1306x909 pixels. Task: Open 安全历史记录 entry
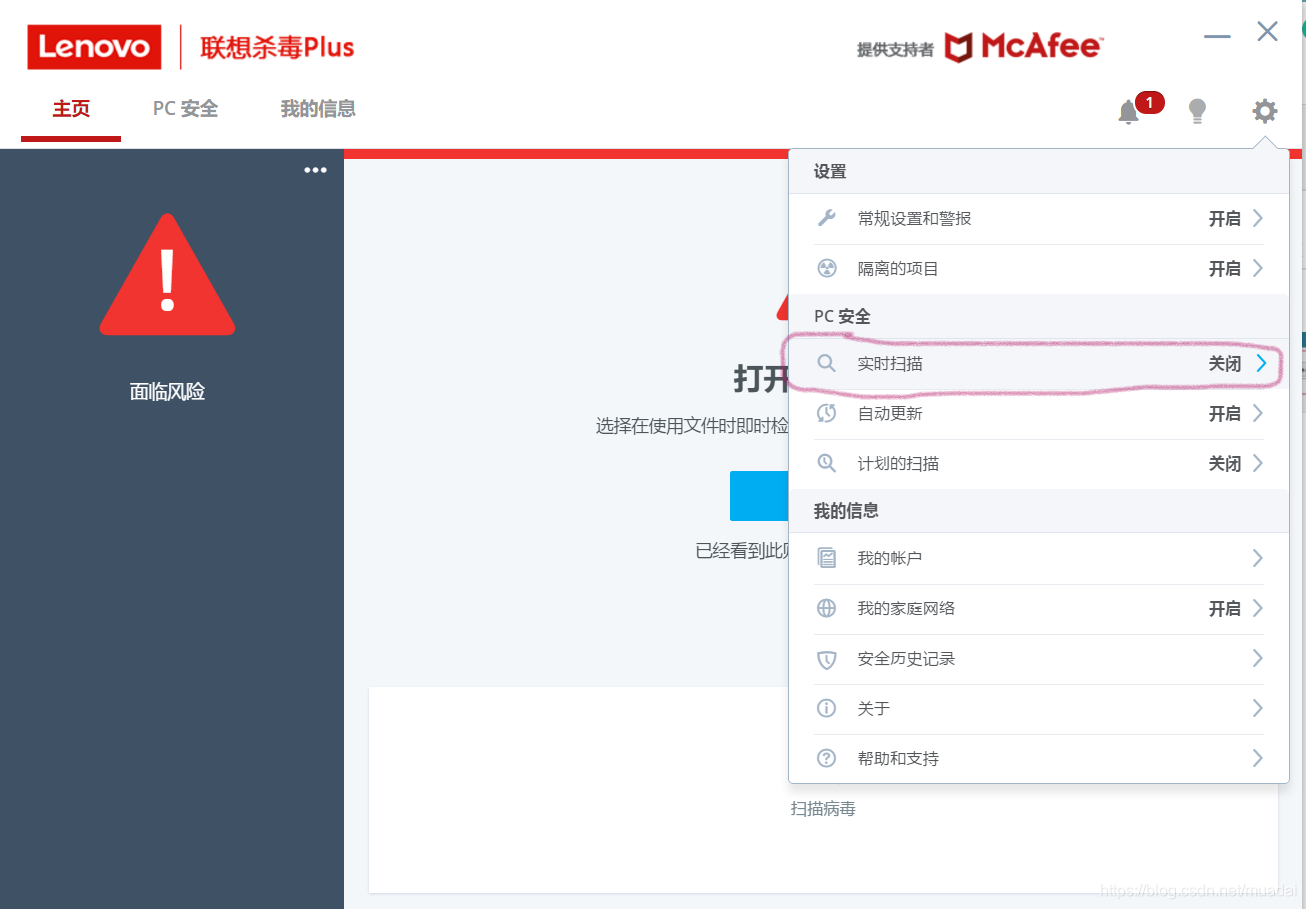[x=1038, y=659]
